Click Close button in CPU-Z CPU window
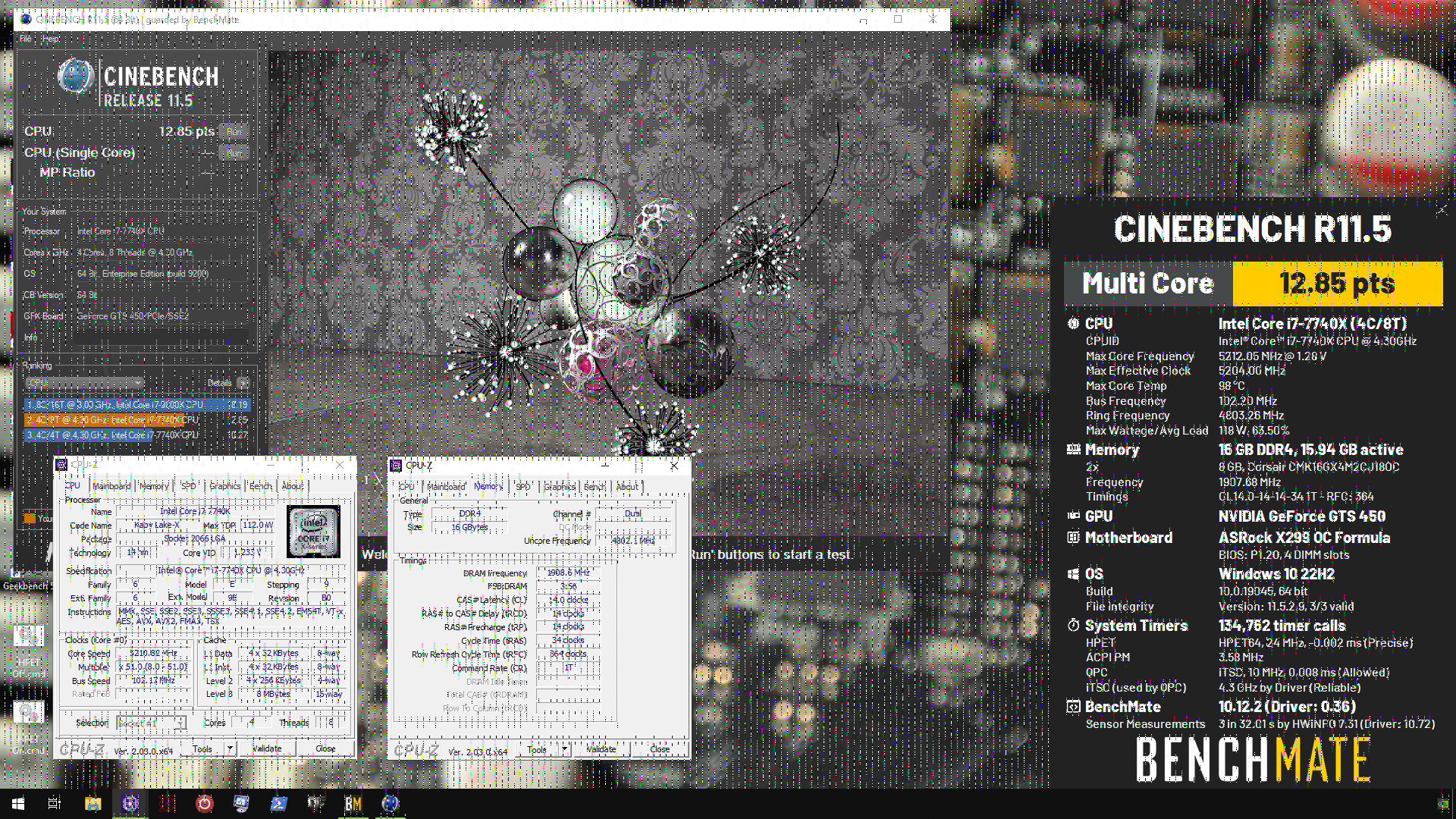1456x819 pixels. [325, 748]
